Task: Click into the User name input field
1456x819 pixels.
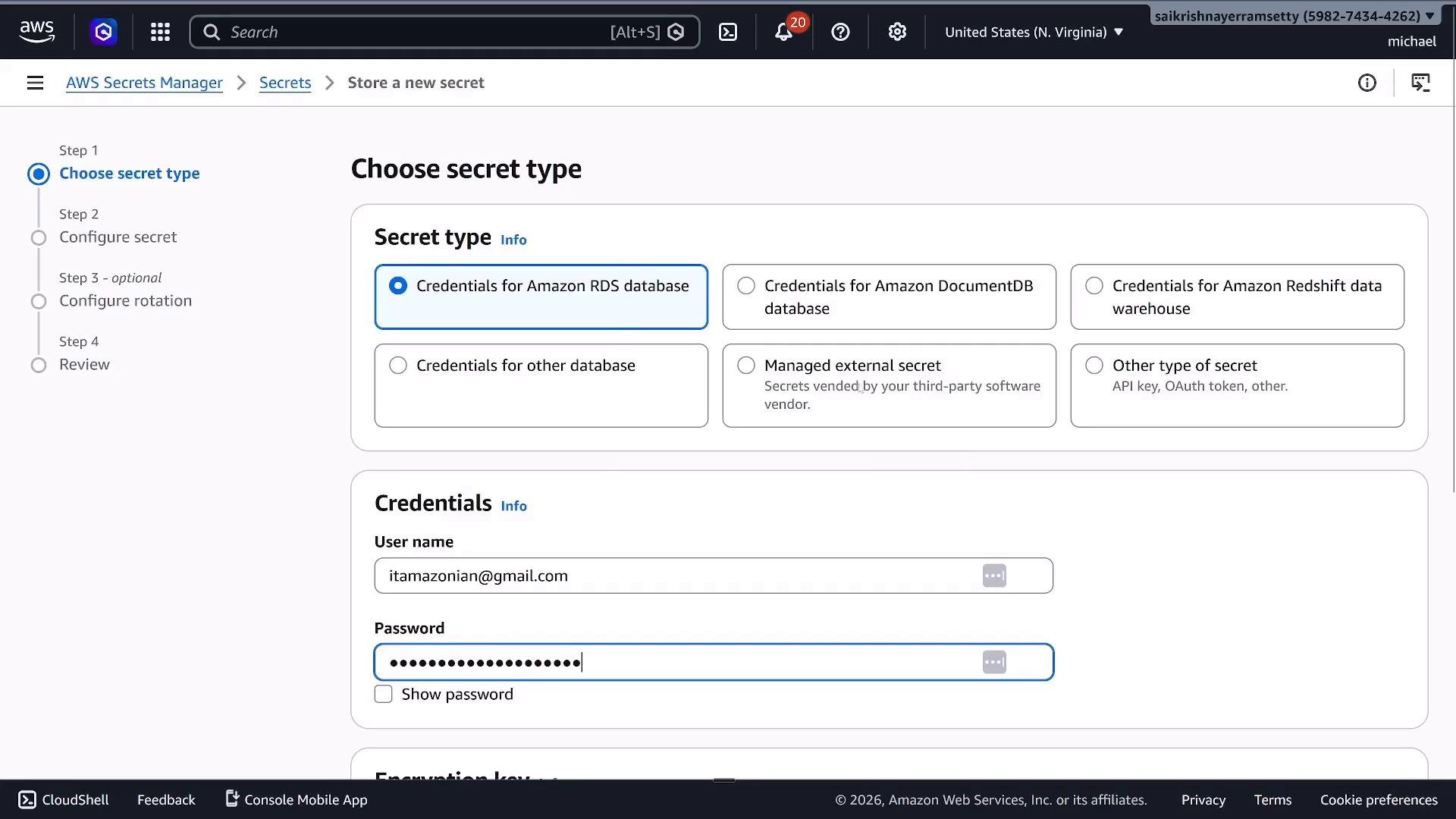Action: pos(714,576)
